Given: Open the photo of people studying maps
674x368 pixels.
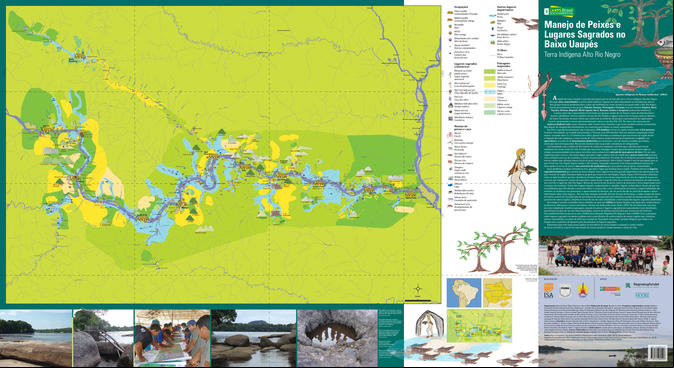Looking at the screenshot, I should point(172,338).
